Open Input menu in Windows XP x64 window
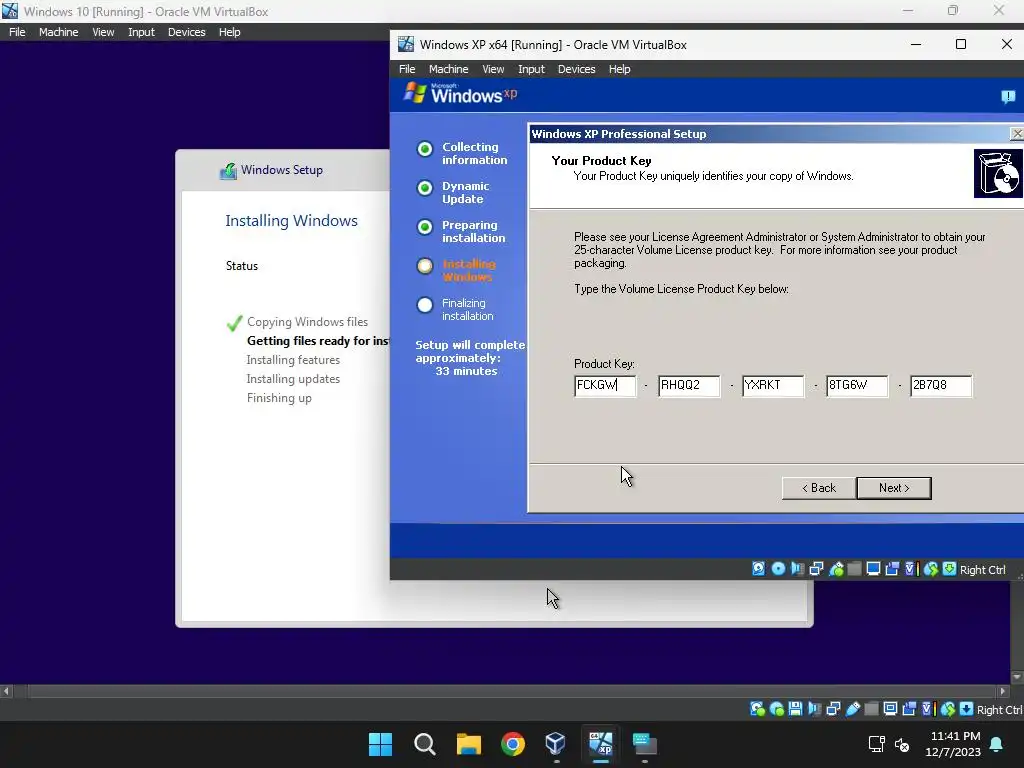The height and width of the screenshot is (768, 1024). coord(531,69)
